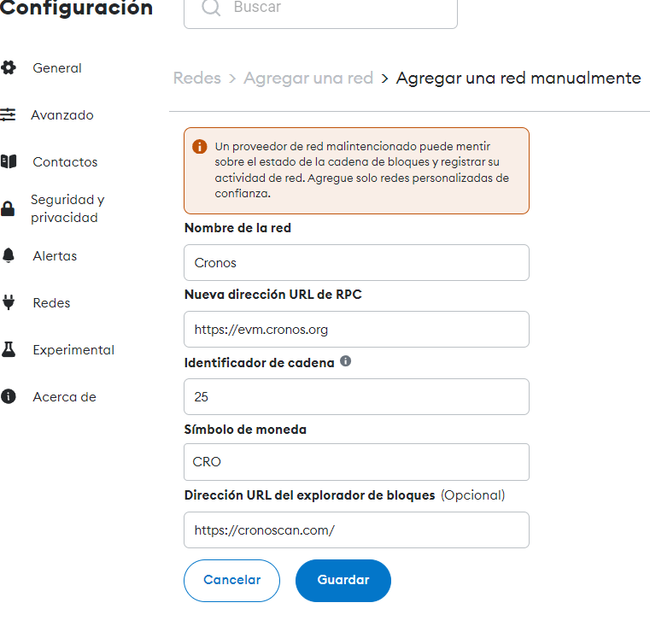This screenshot has height=620, width=650.
Task: Click the General gear icon
Action: pyautogui.click(x=9, y=68)
